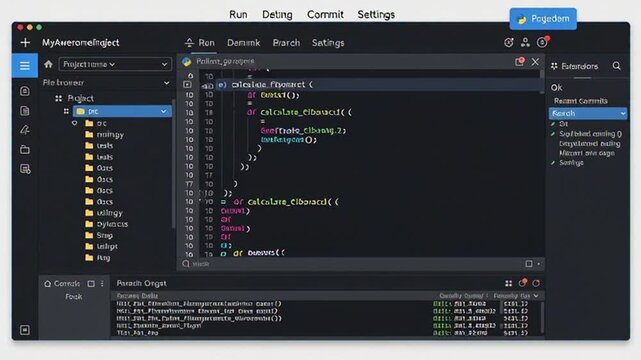
Task: Click the editor tab icon with red dot
Action: (519, 62)
